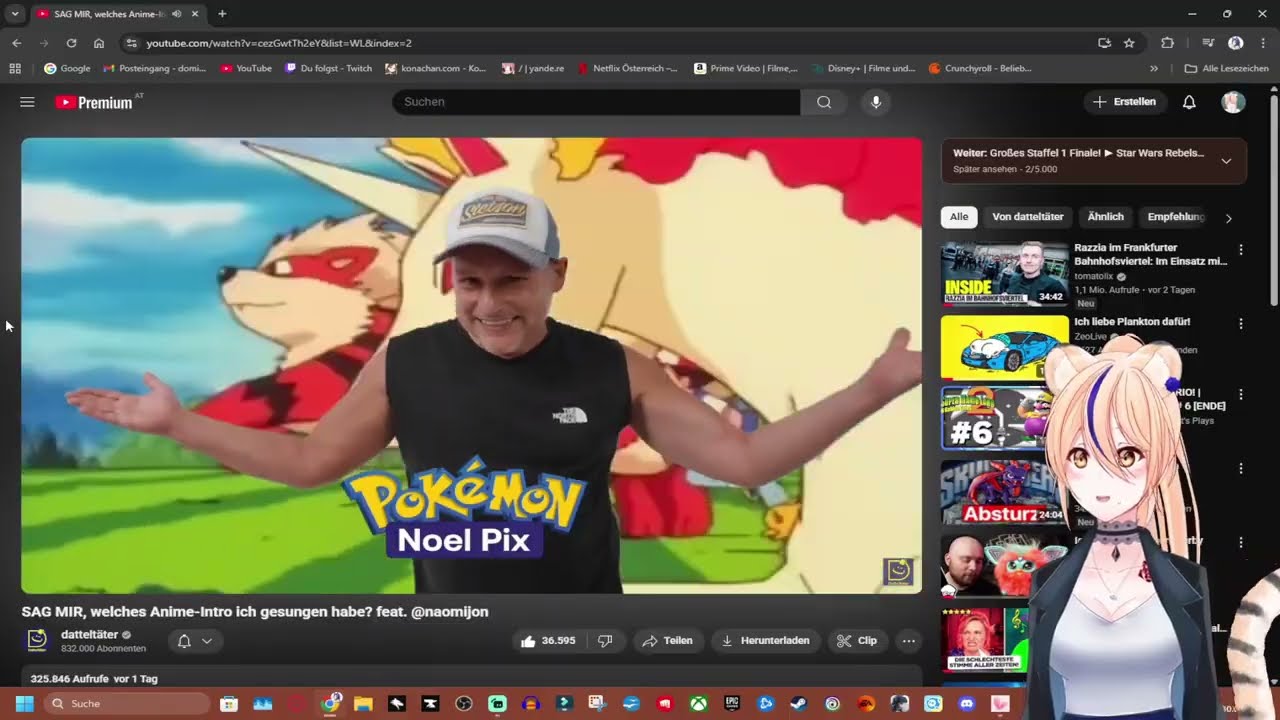Go back to the previous page
This screenshot has height=720, width=1280.
17,43
